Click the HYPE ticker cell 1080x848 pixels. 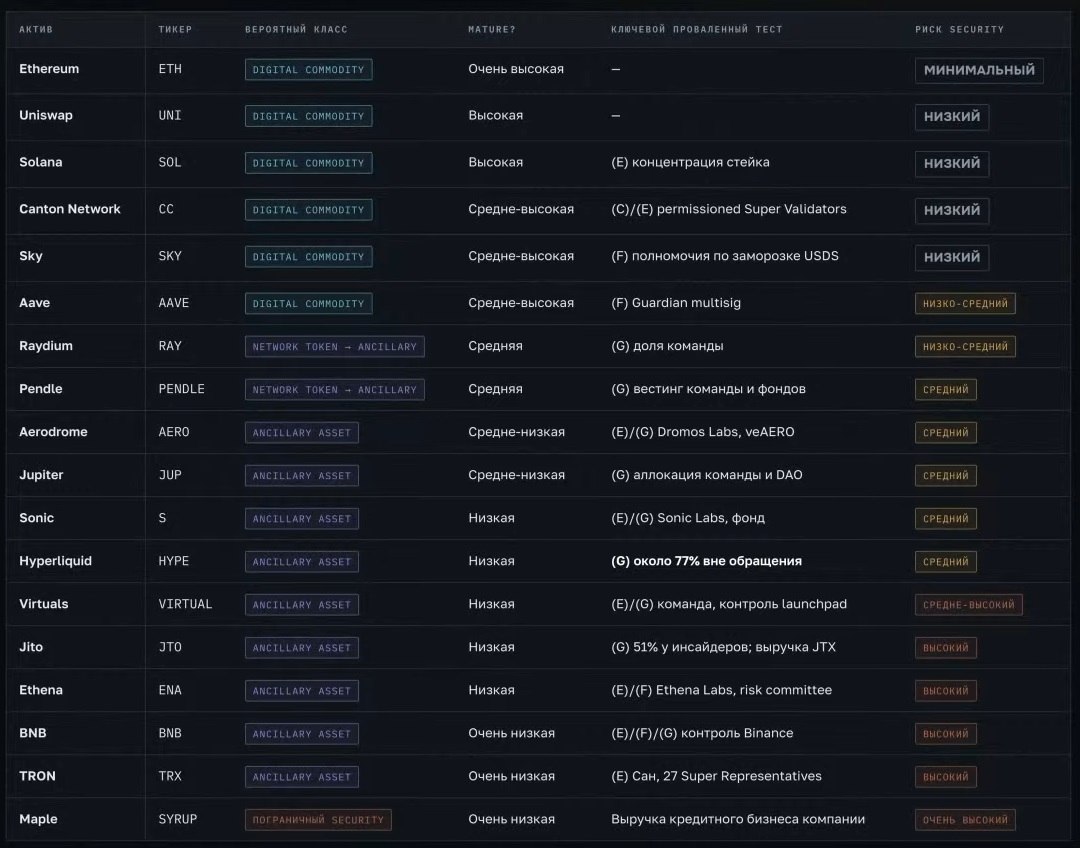click(x=174, y=561)
